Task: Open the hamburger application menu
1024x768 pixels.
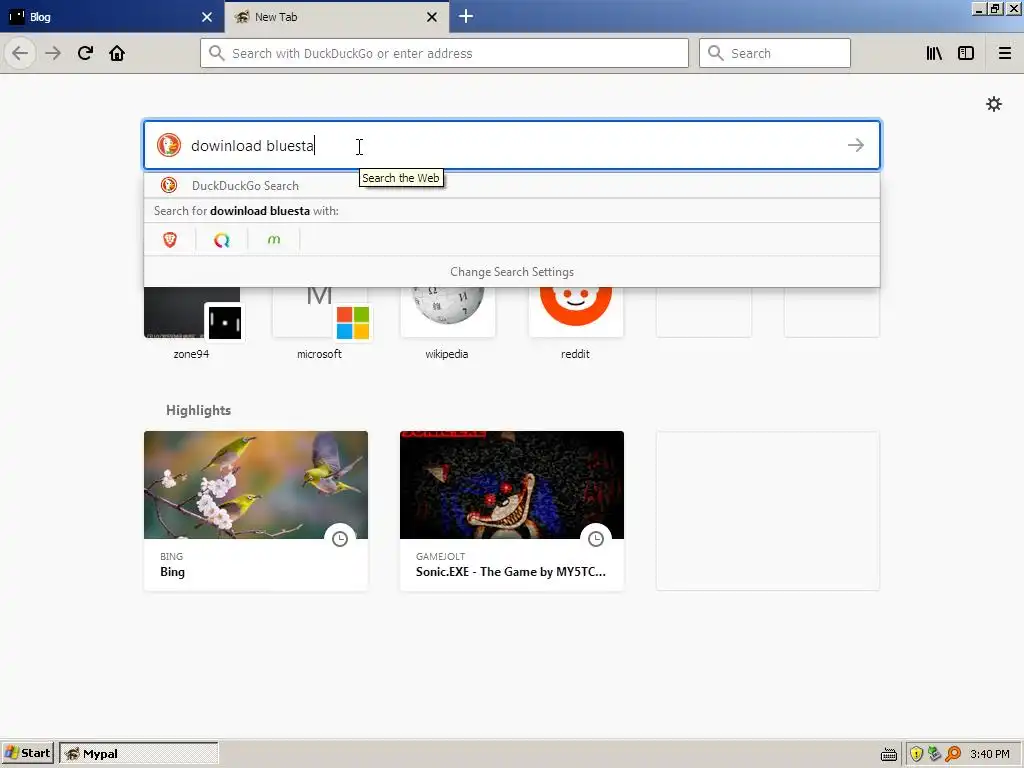Action: point(1005,53)
